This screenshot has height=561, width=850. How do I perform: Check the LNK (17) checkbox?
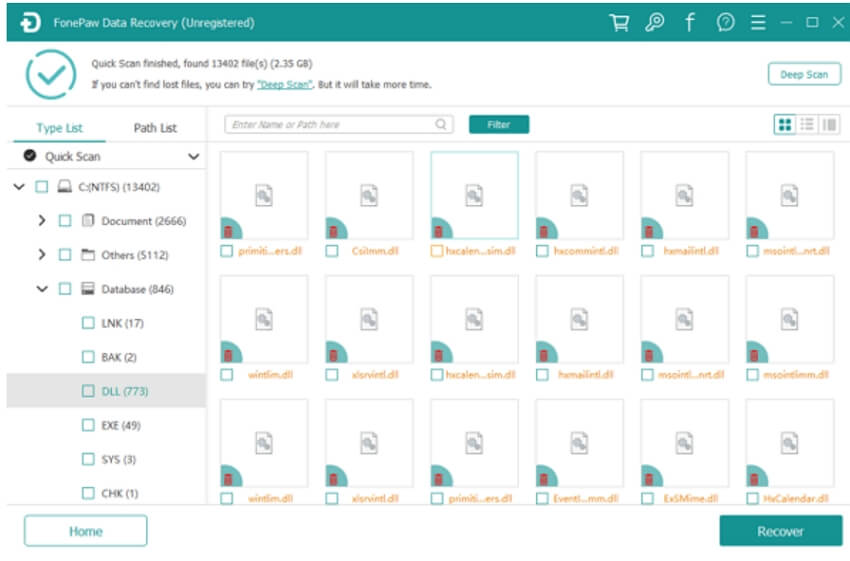88,323
